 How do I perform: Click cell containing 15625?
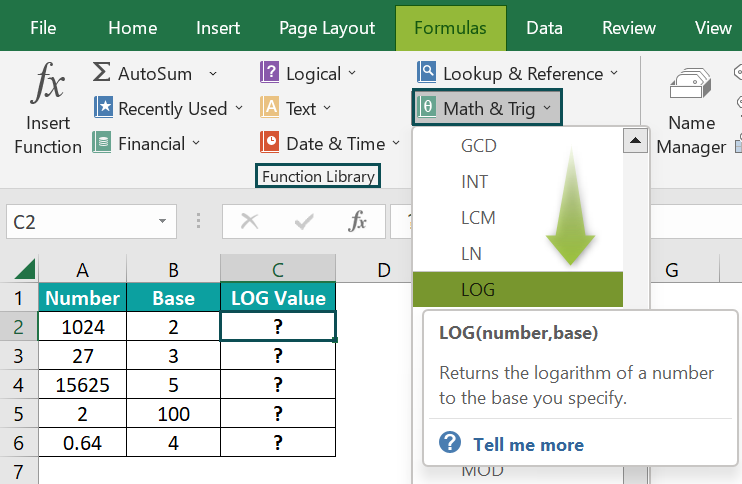(82, 385)
